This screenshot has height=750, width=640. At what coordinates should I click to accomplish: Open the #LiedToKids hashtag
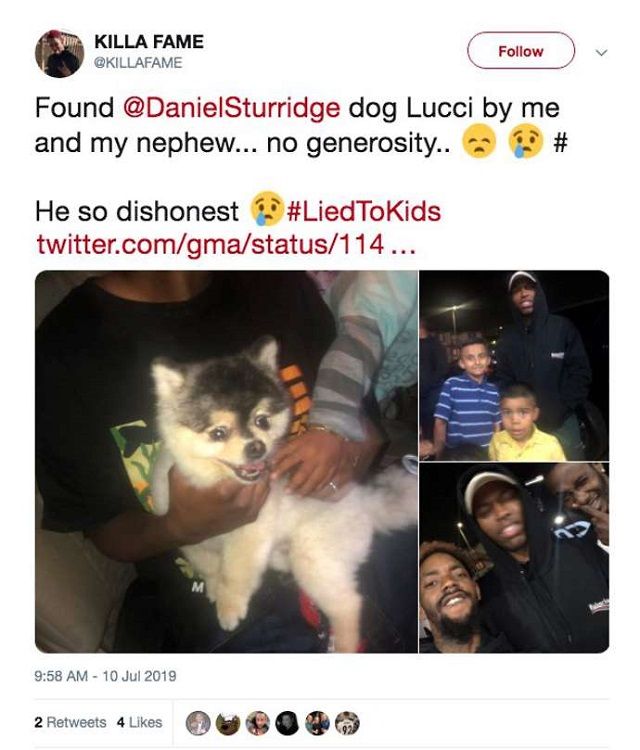[364, 211]
